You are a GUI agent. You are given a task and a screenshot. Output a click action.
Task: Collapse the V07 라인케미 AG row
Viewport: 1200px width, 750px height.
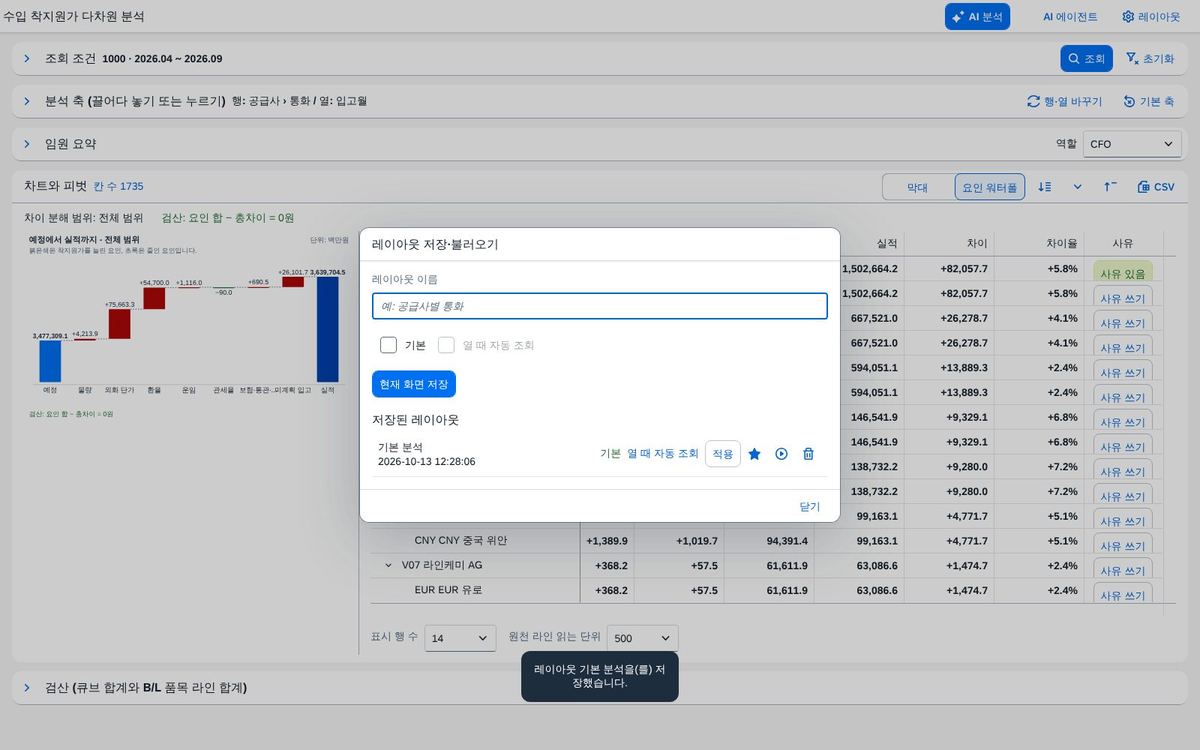coord(388,565)
